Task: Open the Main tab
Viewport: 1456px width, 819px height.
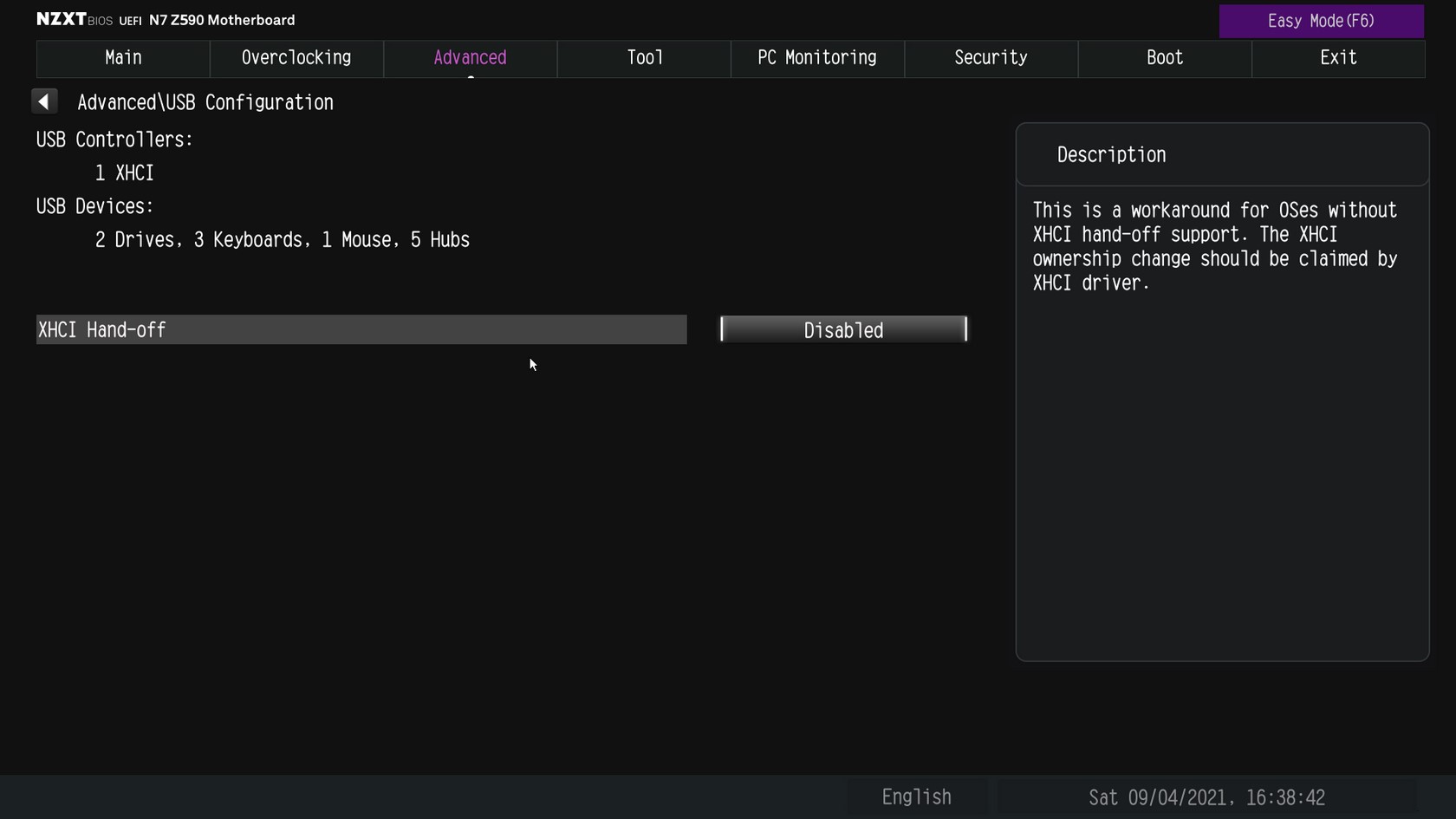Action: click(123, 58)
